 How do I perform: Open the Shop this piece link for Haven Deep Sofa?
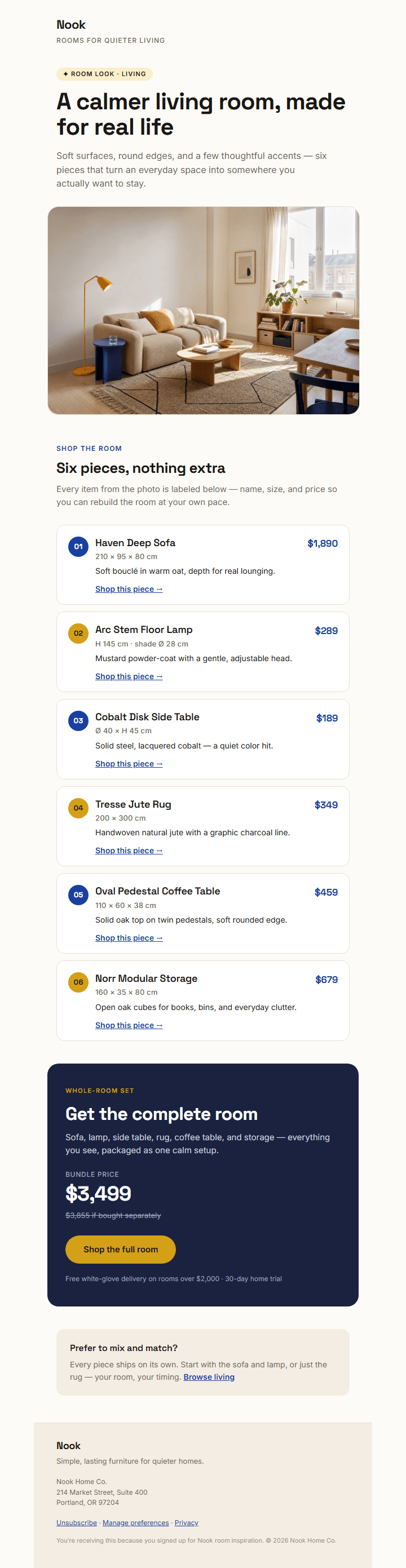(129, 589)
